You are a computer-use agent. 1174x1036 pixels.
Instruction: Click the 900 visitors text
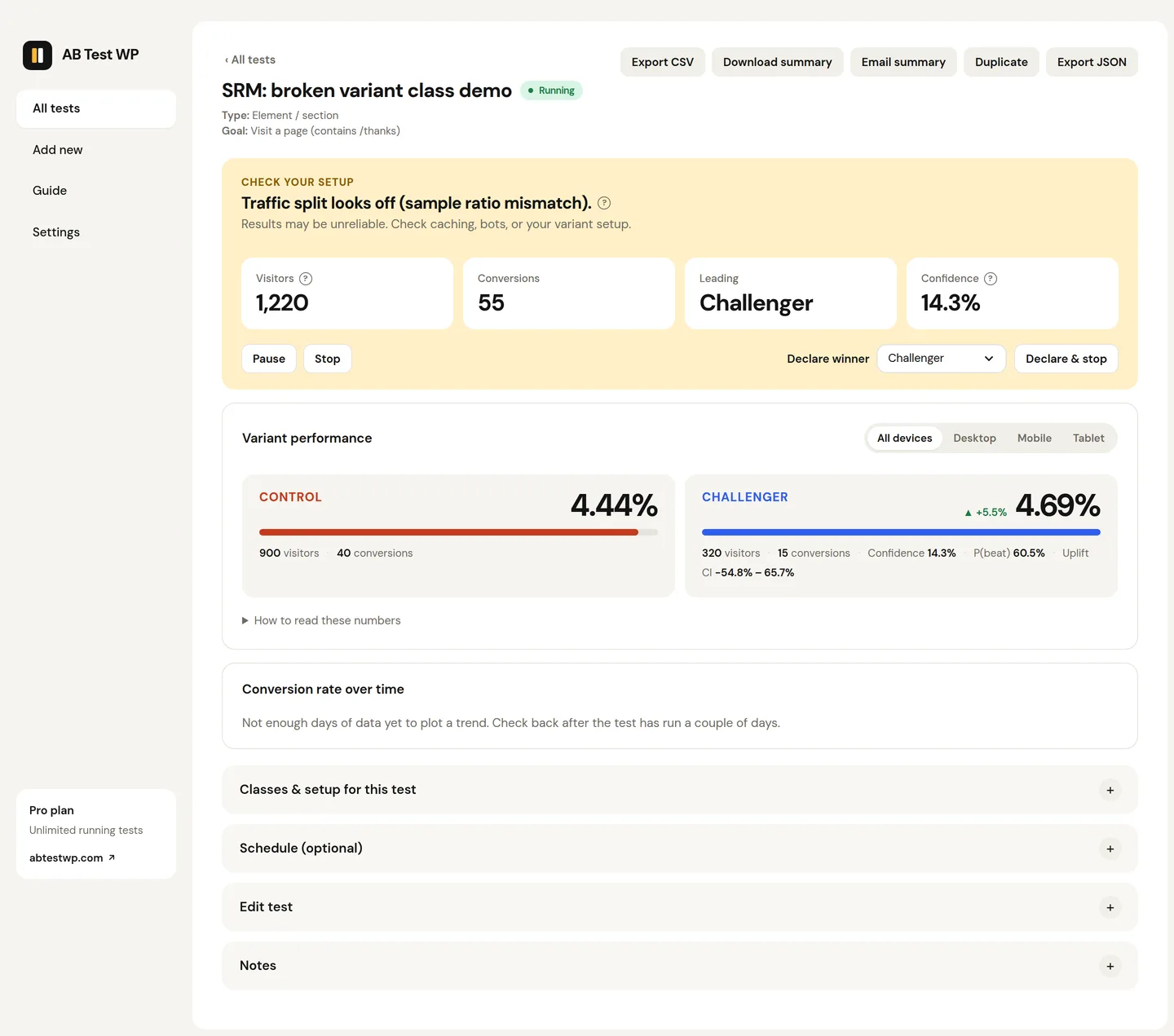point(289,553)
